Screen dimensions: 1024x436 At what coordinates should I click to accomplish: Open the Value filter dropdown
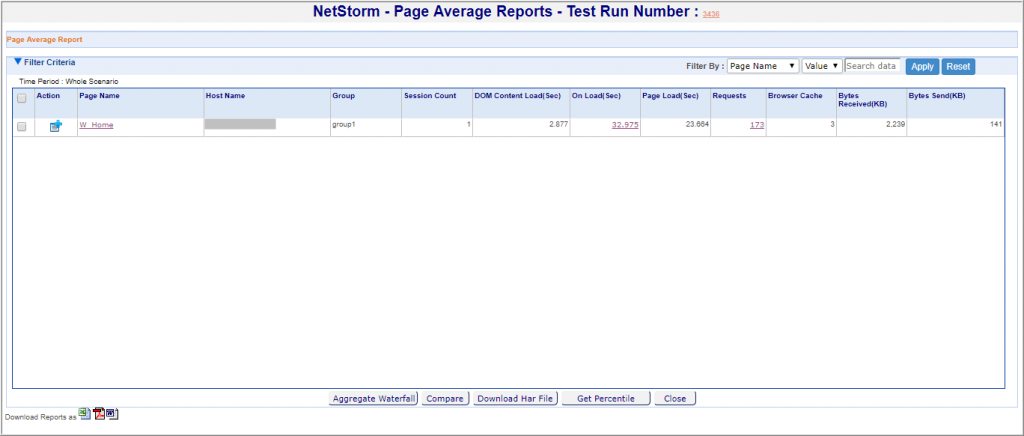(822, 66)
